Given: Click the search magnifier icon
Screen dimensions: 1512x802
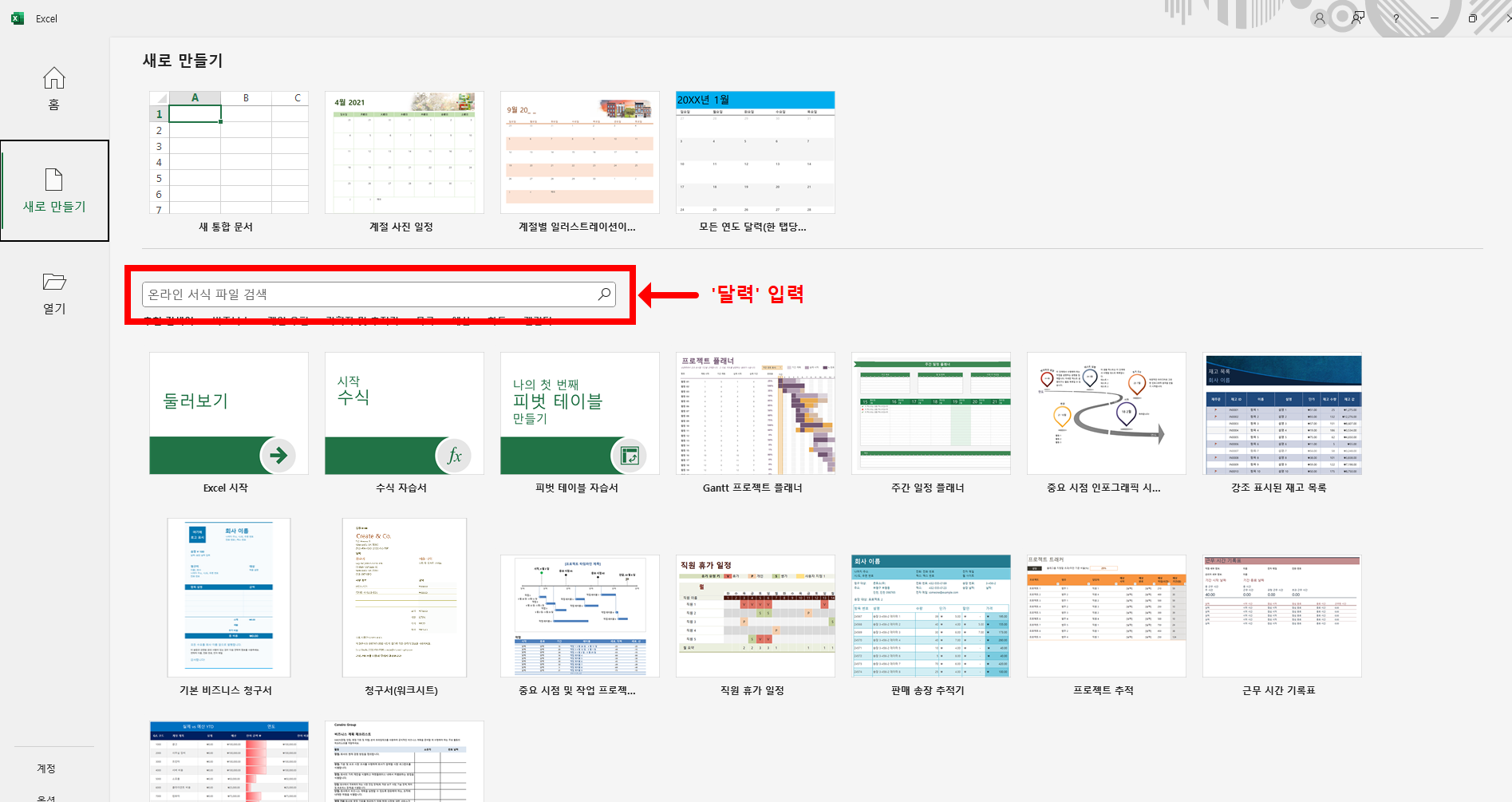Looking at the screenshot, I should 605,294.
